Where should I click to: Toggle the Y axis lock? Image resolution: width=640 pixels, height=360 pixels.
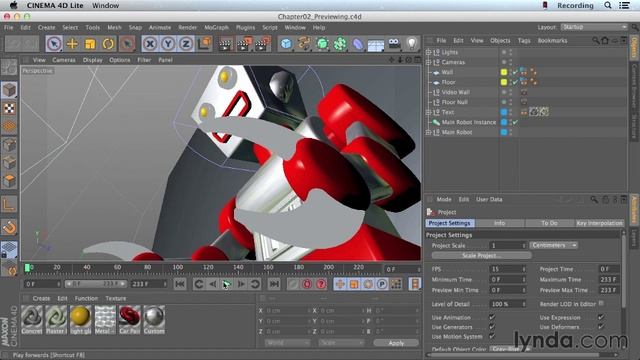coord(168,44)
